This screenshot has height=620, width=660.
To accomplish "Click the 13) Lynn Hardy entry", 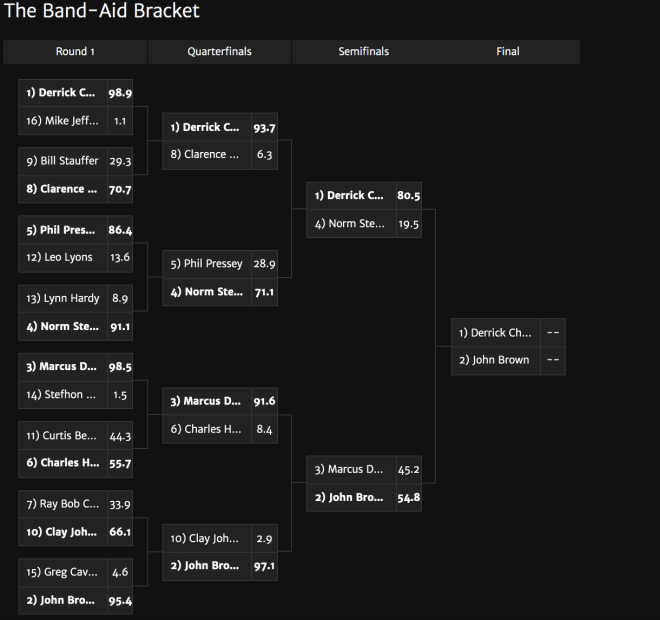I will [76, 298].
